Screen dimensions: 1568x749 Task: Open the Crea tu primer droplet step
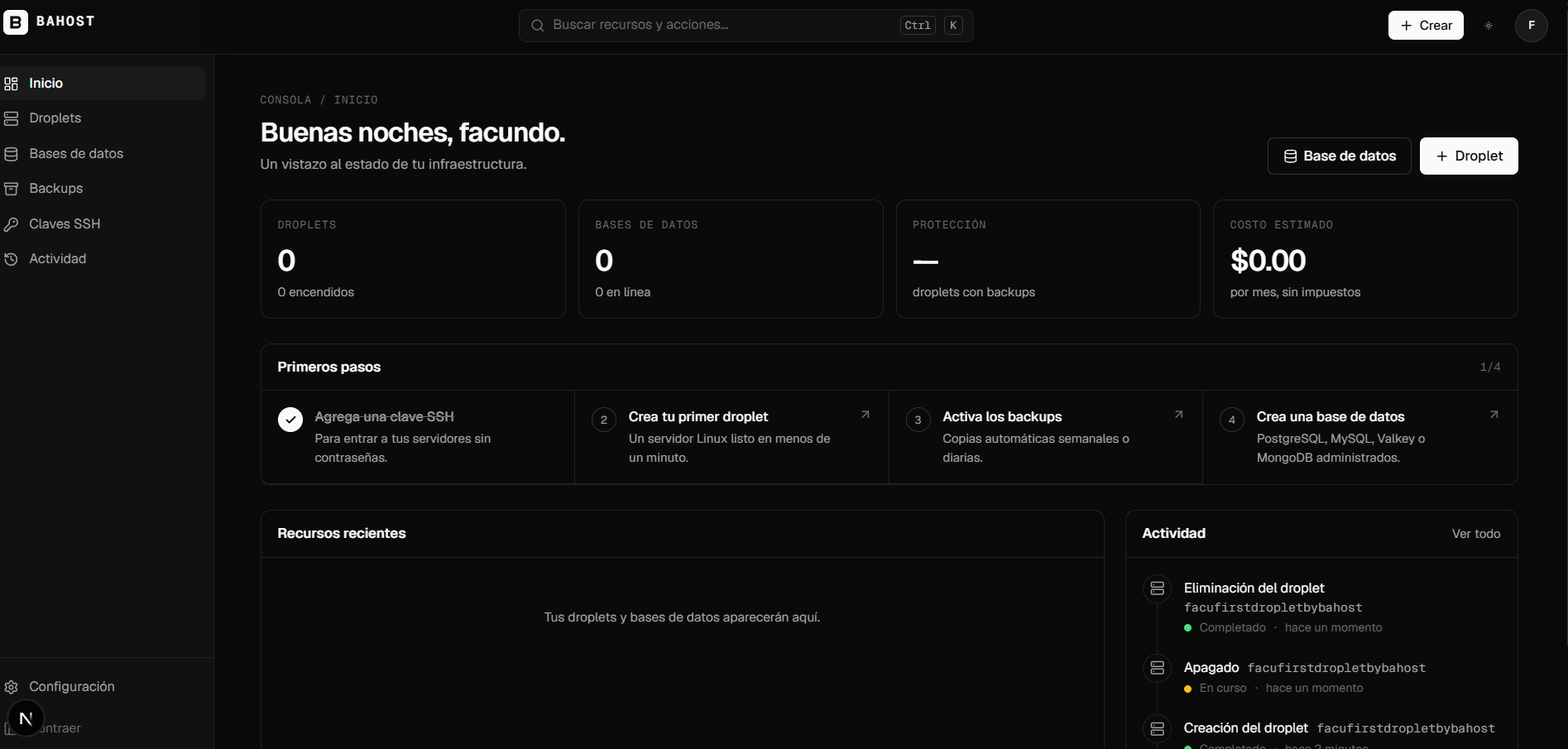click(731, 437)
